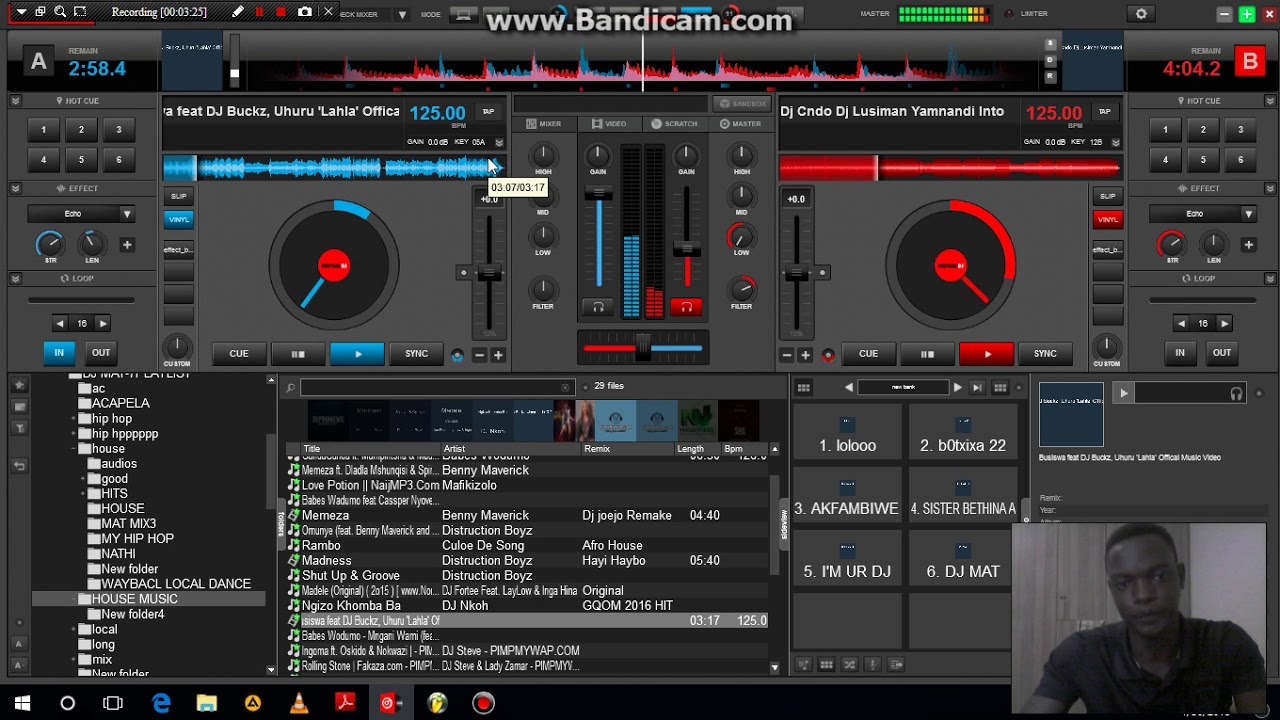This screenshot has width=1280, height=720.
Task: Open the Windows Start menu
Action: pyautogui.click(x=22, y=703)
